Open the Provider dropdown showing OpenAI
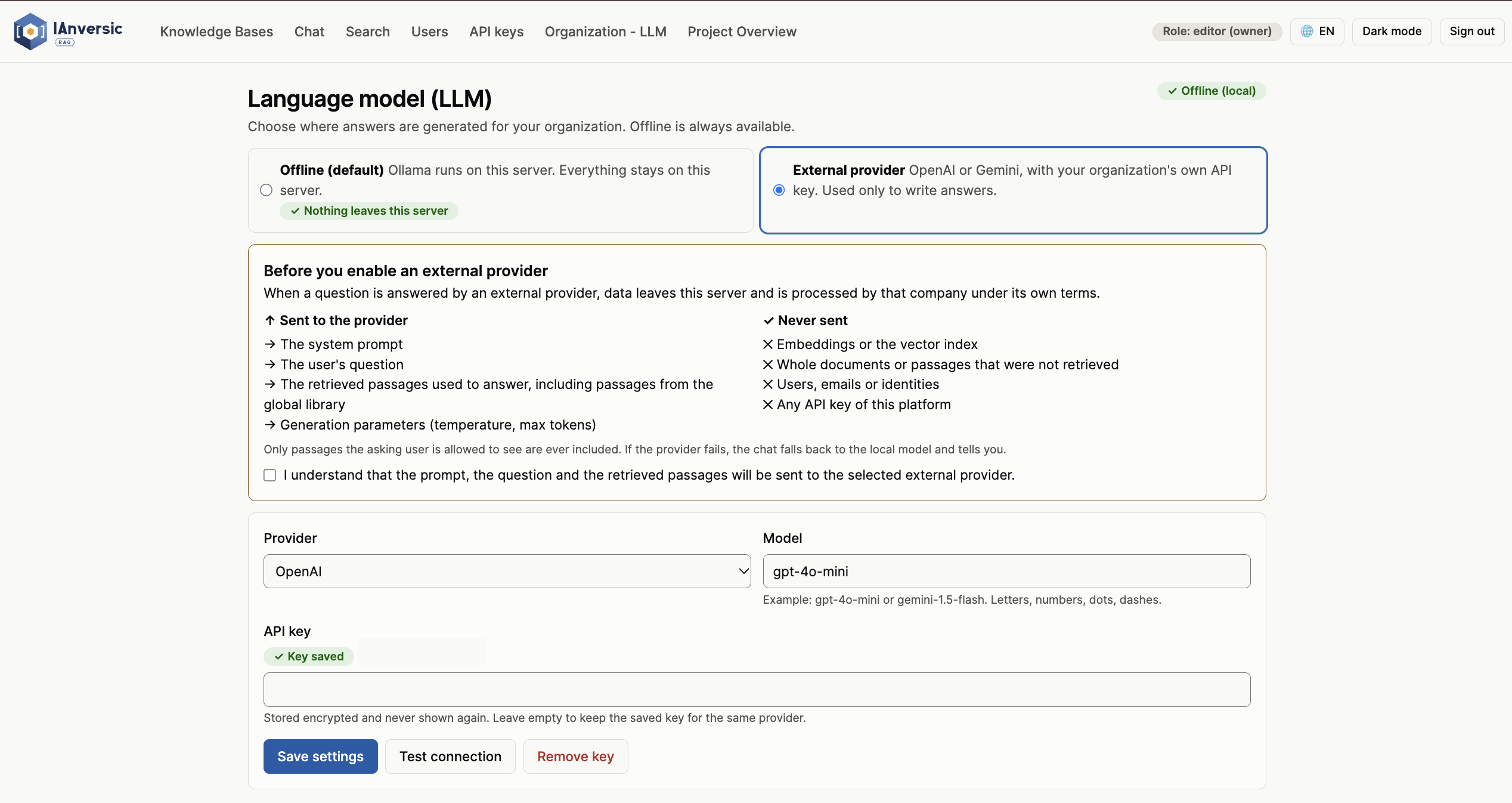The image size is (1512, 803). point(507,572)
